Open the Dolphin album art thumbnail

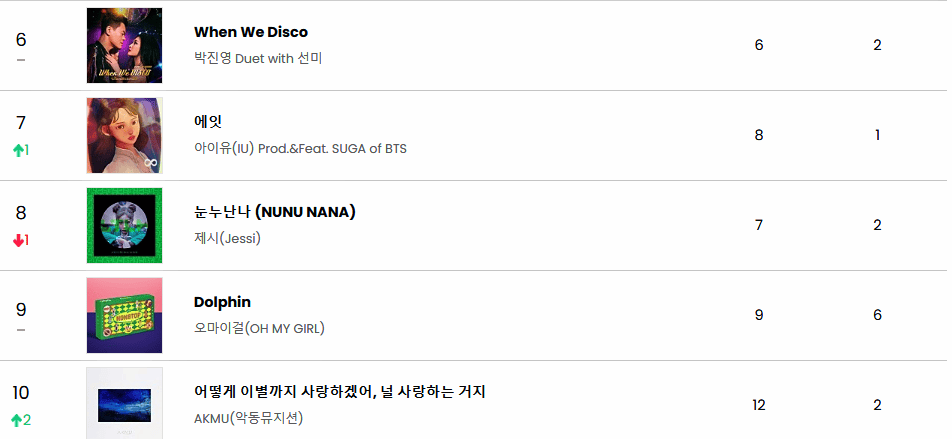tap(124, 315)
